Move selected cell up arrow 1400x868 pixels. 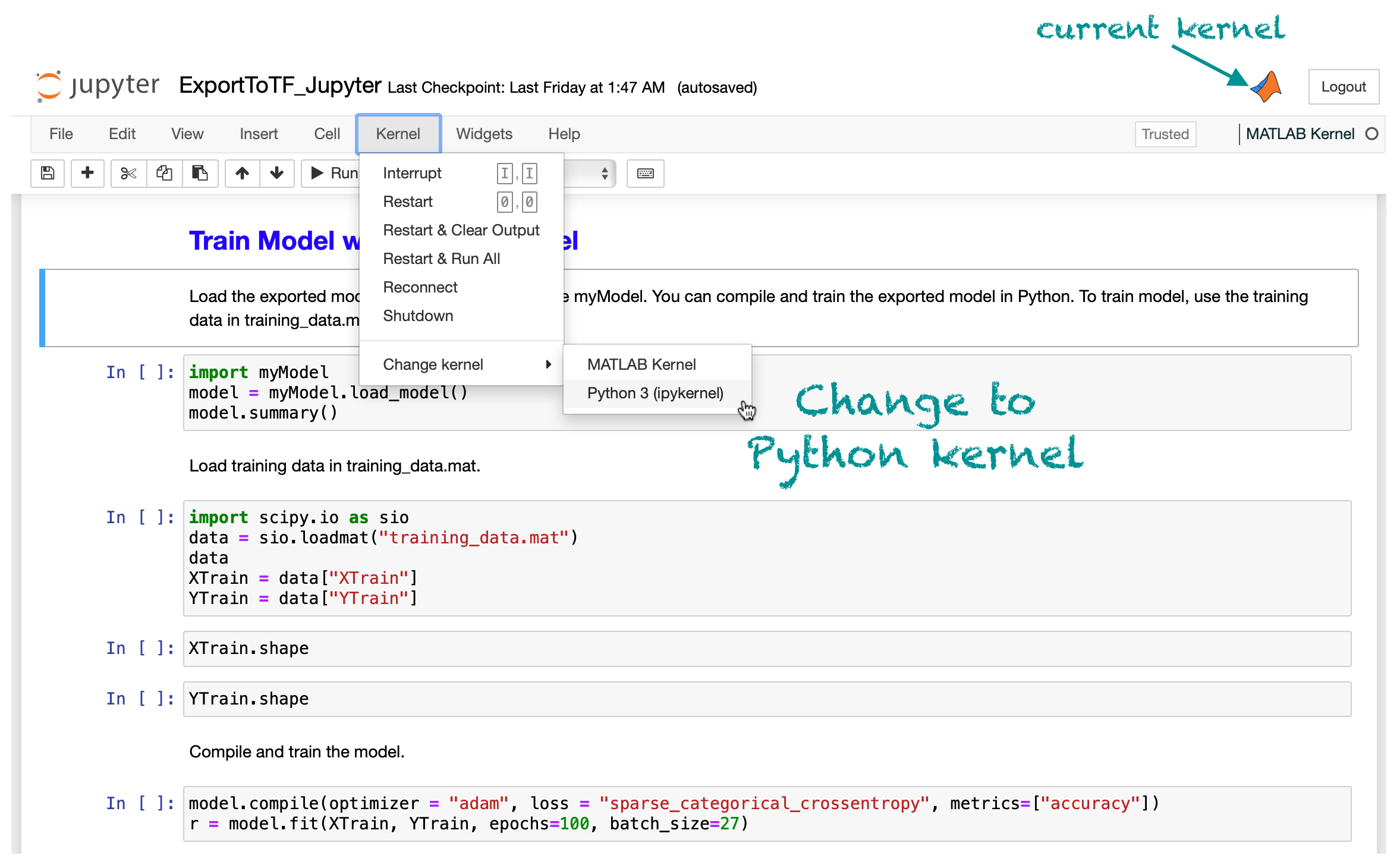(242, 173)
